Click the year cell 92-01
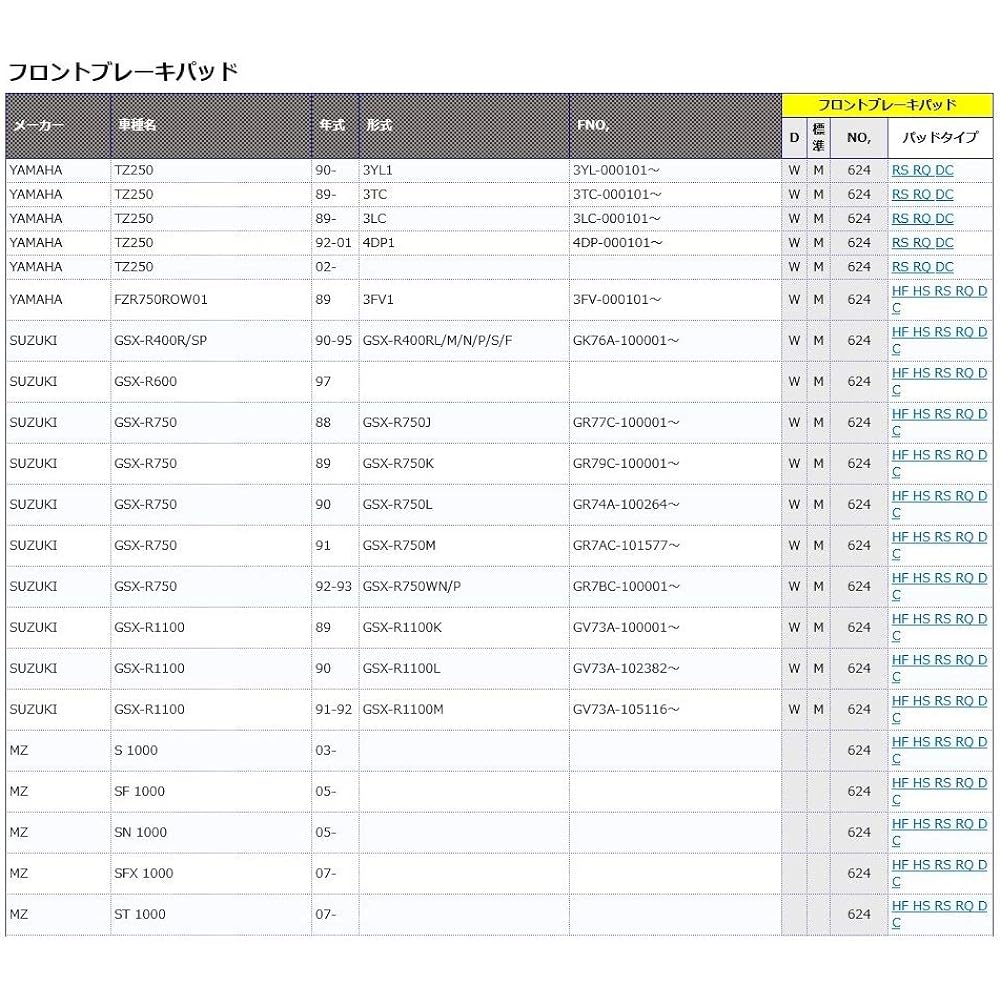 (333, 243)
